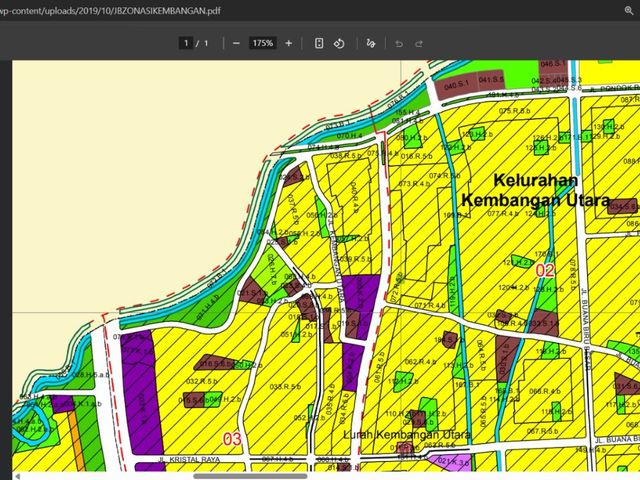
Task: Click the 070.H.4 green strip label
Action: pos(349,136)
